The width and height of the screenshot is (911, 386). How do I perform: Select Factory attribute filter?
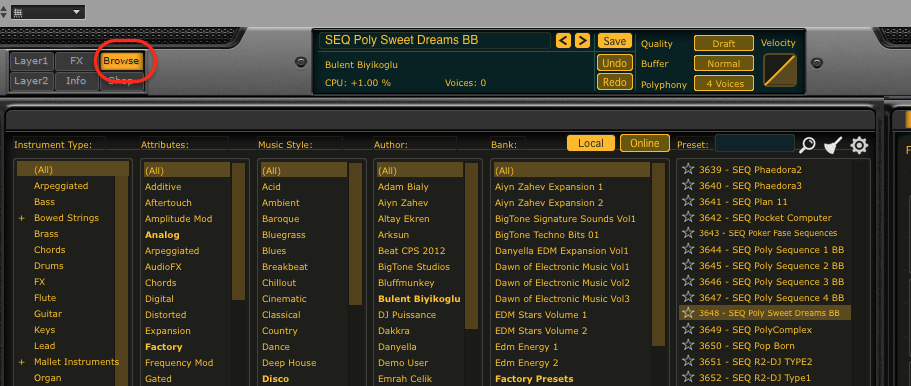click(x=163, y=346)
